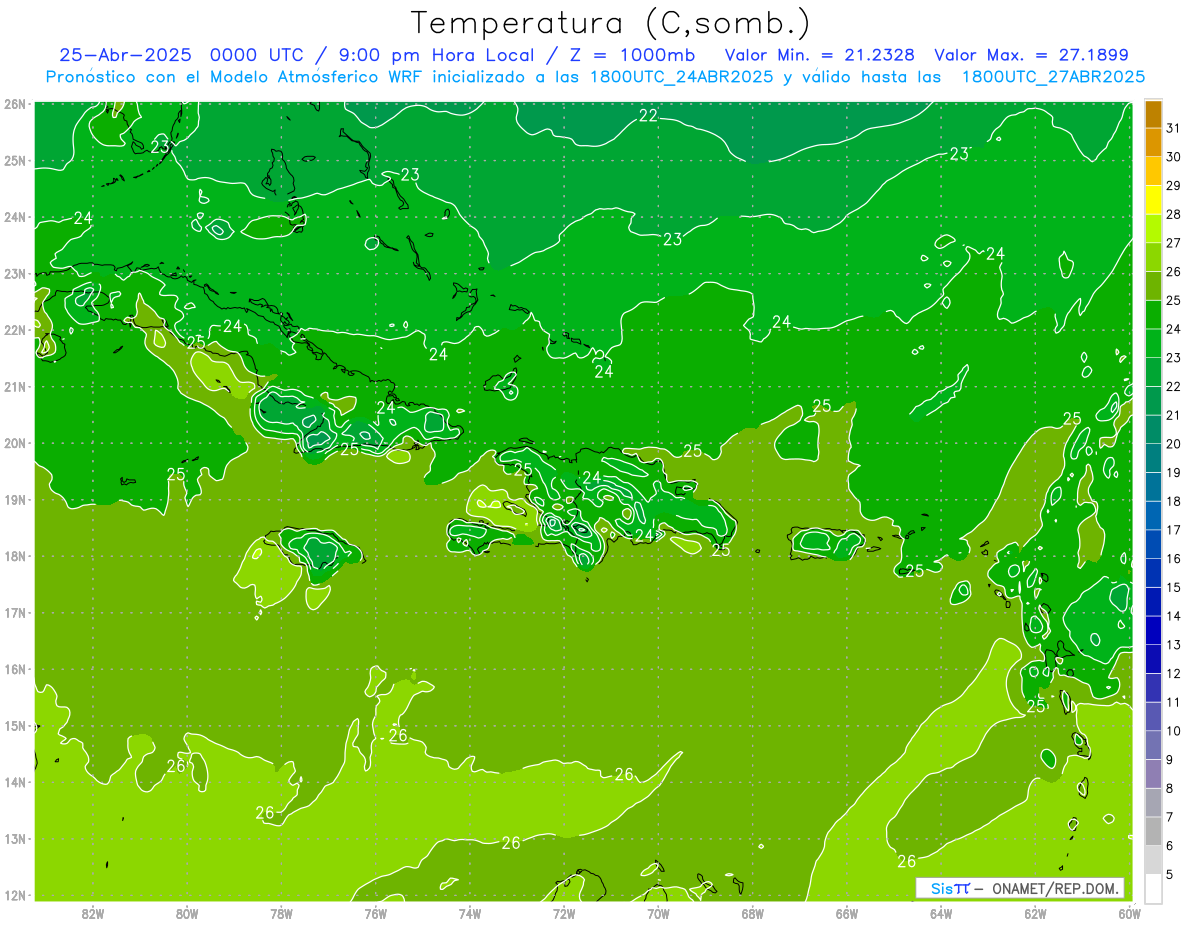Viewport: 1200px width, 927px height.
Task: Click the 'SisTT – ONAMET/REP.DOM.' credit label
Action: pos(1021,888)
